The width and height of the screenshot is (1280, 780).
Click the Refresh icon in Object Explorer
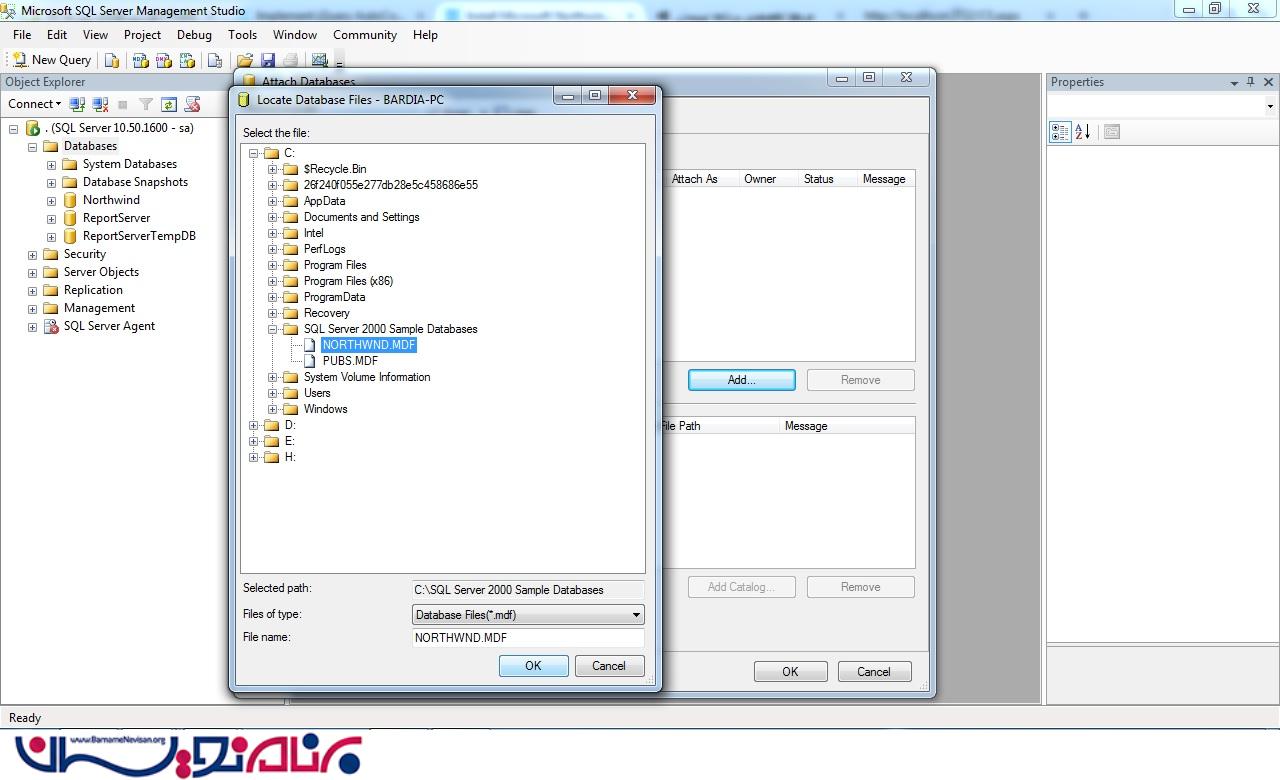[x=169, y=104]
